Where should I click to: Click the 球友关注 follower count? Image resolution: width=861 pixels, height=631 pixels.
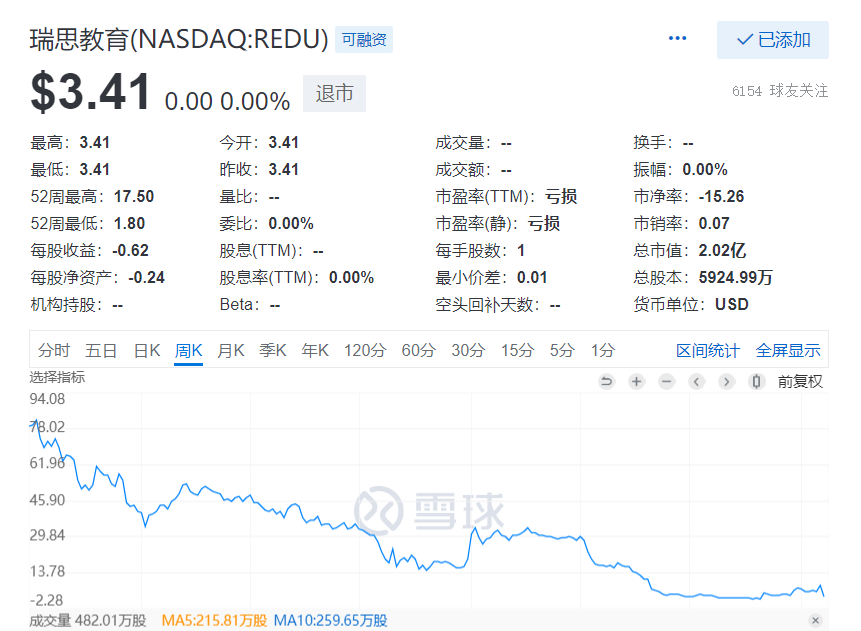click(780, 91)
